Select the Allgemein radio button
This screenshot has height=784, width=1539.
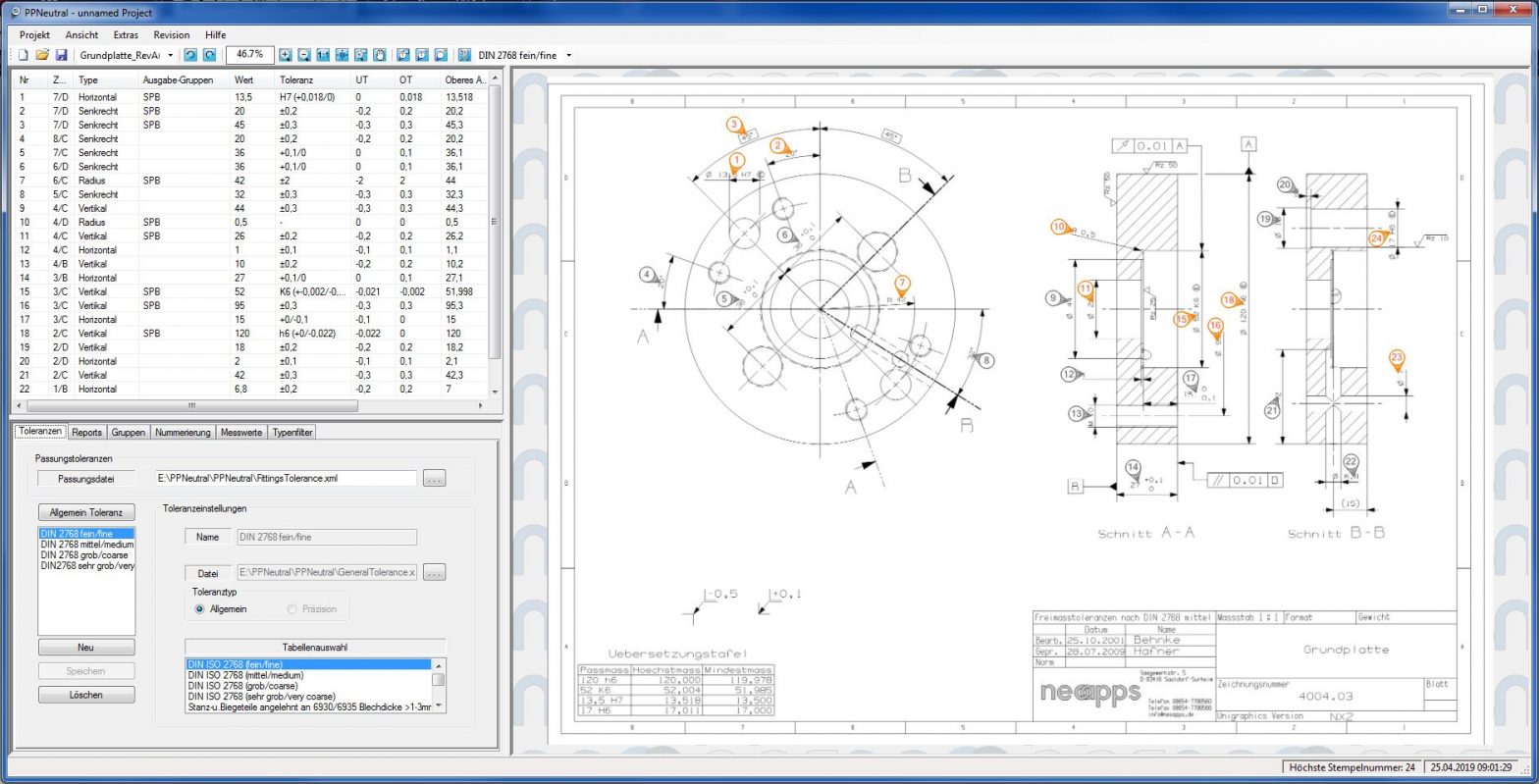(x=200, y=609)
